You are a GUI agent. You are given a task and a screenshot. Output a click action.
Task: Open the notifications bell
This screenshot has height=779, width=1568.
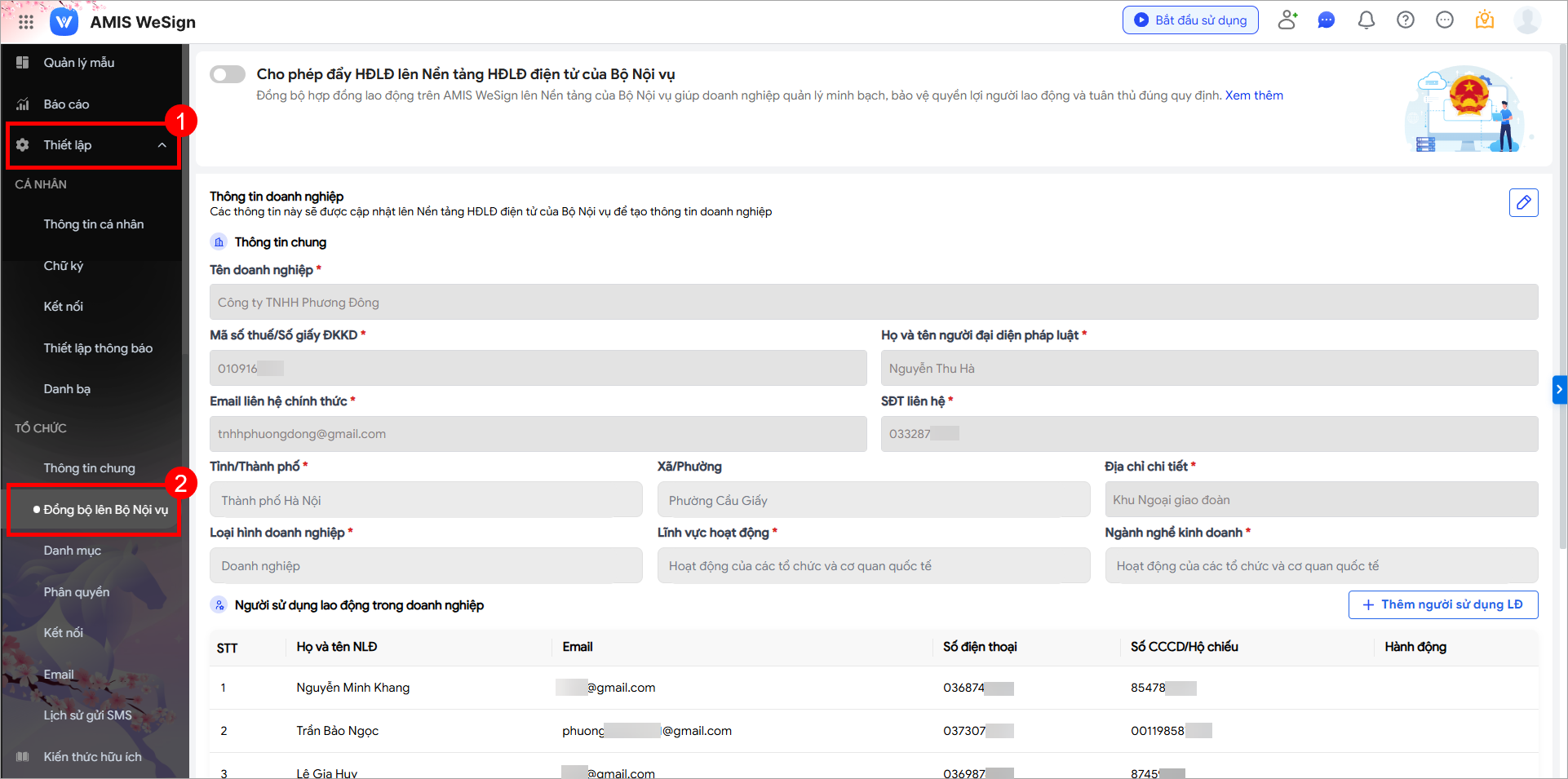click(x=1366, y=20)
